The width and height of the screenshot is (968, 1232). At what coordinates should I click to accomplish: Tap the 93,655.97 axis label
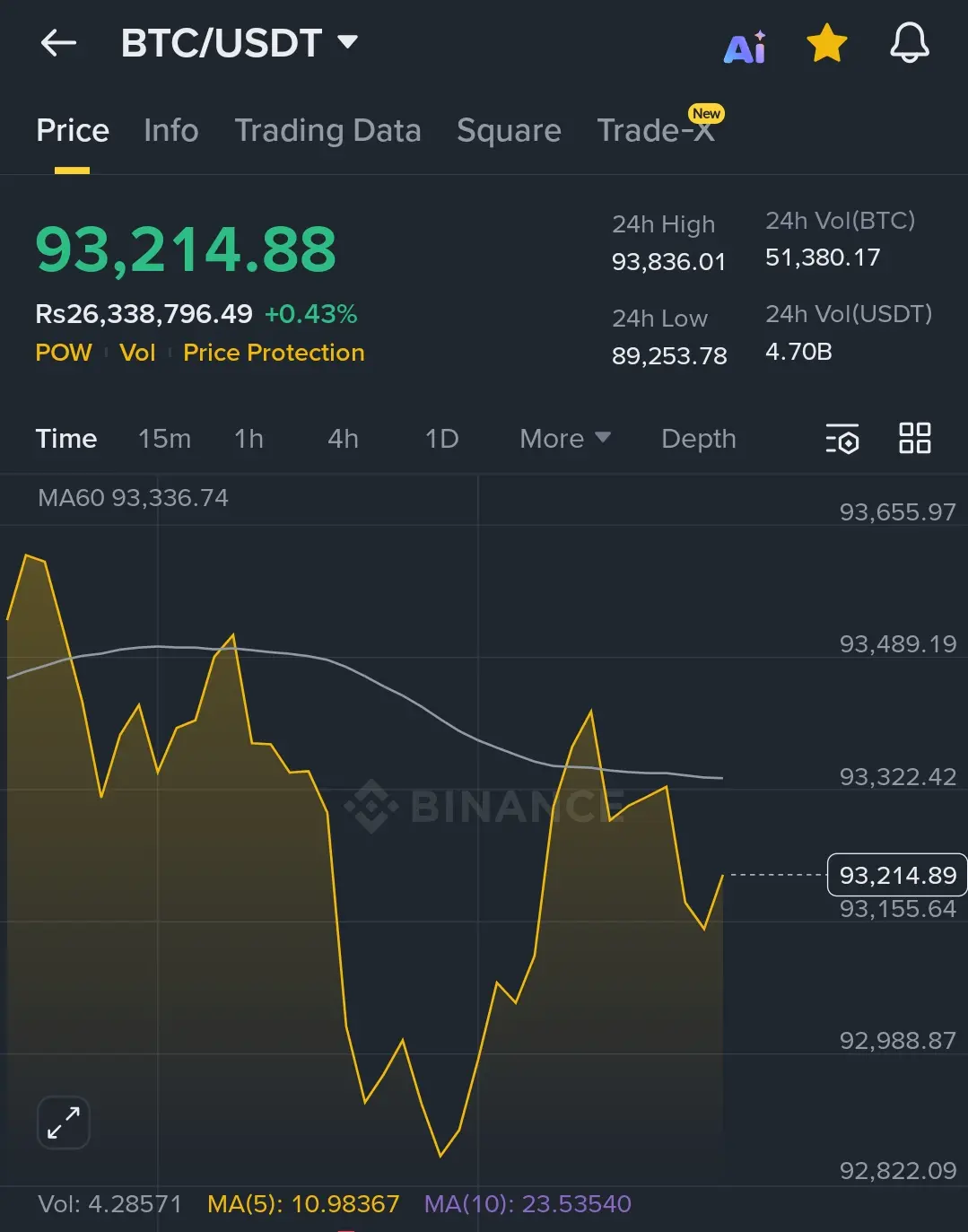[x=897, y=512]
